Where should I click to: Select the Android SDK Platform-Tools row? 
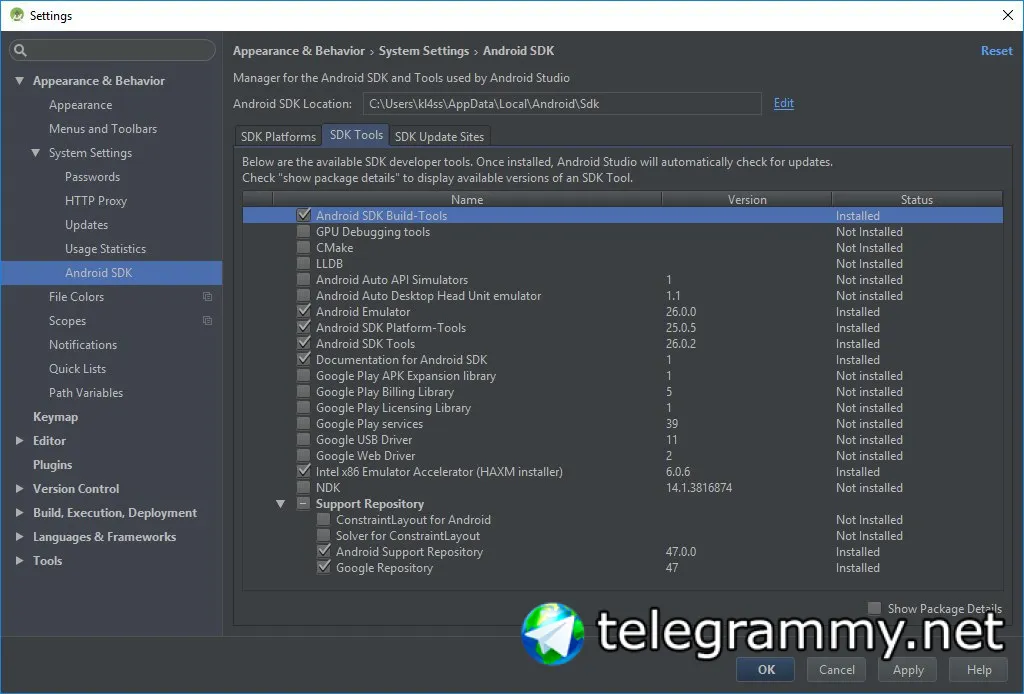622,328
